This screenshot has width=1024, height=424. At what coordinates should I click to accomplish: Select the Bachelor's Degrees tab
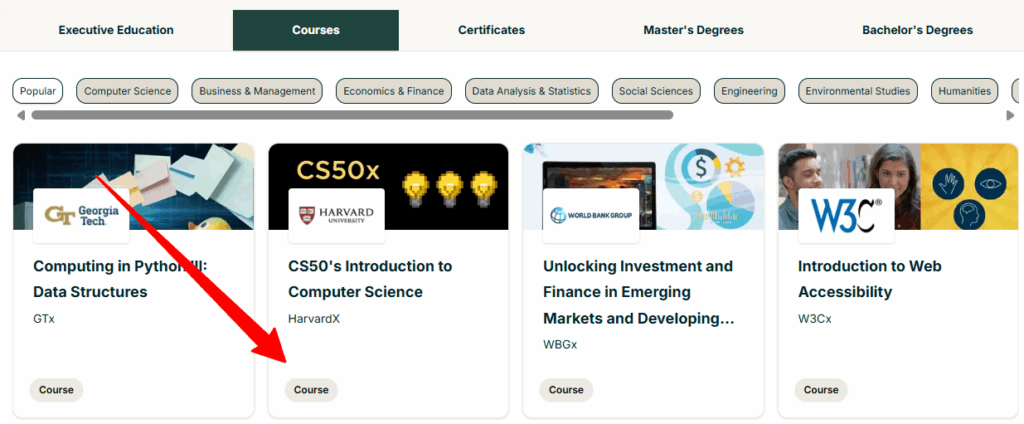(917, 30)
